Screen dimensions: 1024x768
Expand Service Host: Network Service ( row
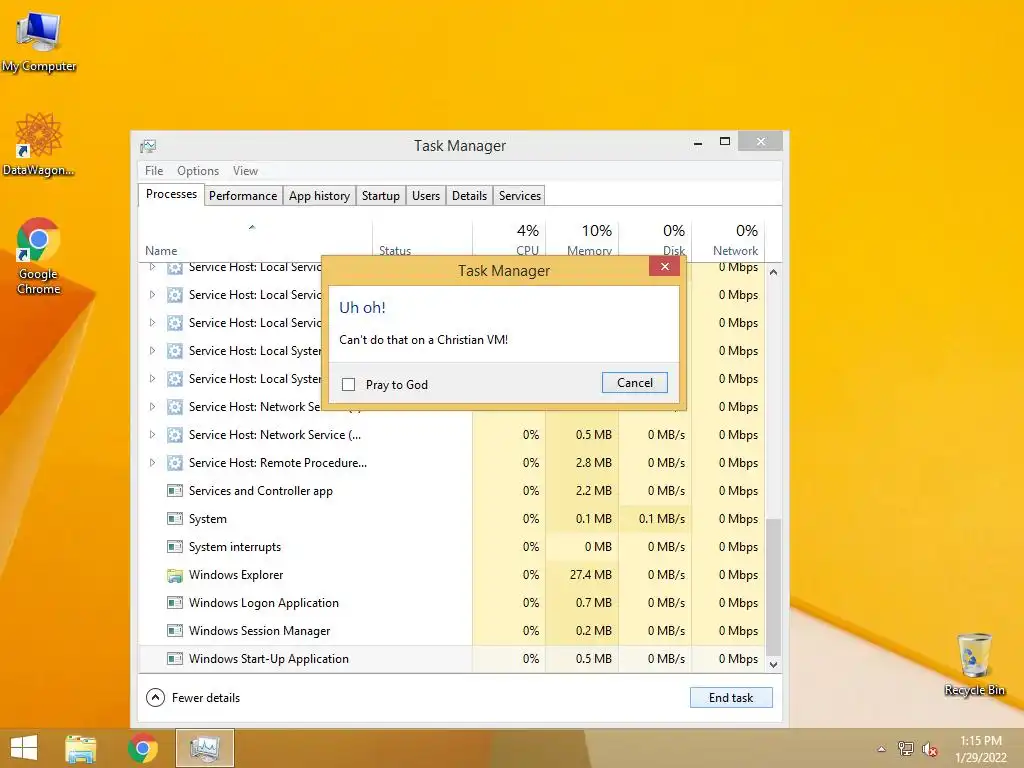[152, 435]
